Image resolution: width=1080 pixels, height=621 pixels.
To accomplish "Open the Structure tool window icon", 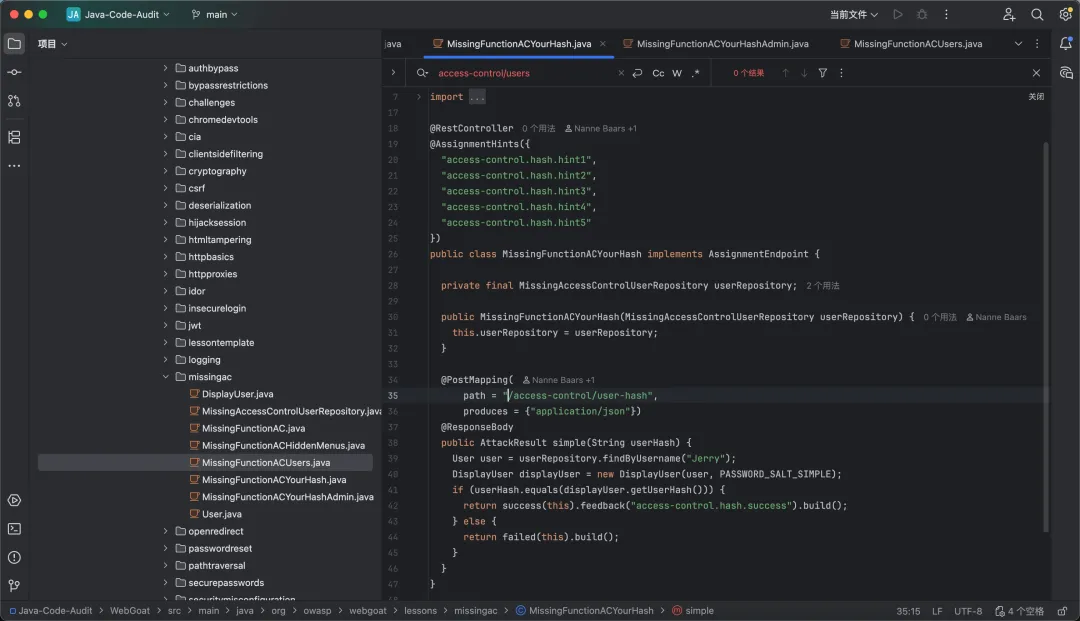I will point(14,137).
